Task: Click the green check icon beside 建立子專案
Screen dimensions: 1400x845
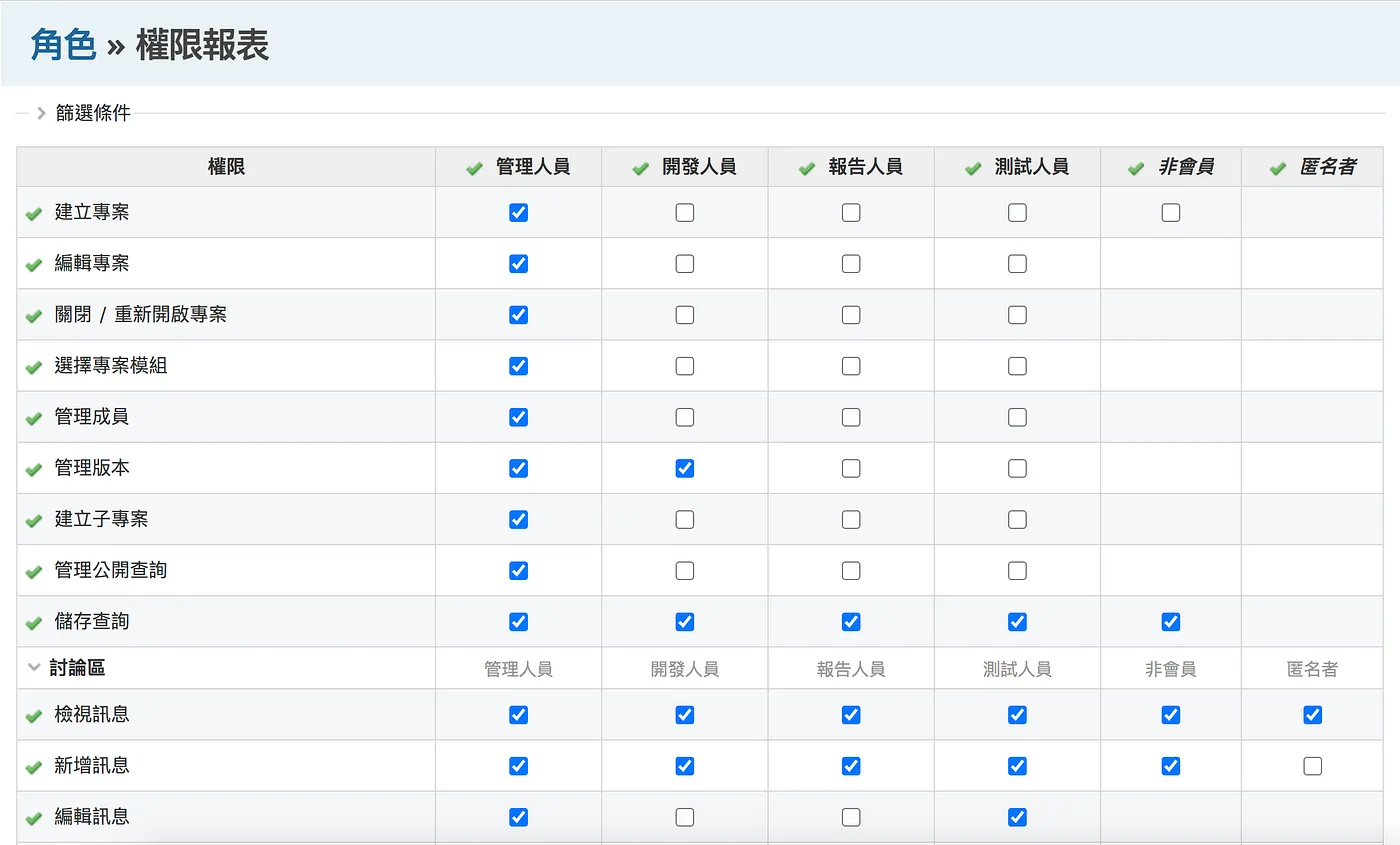Action: click(x=34, y=520)
